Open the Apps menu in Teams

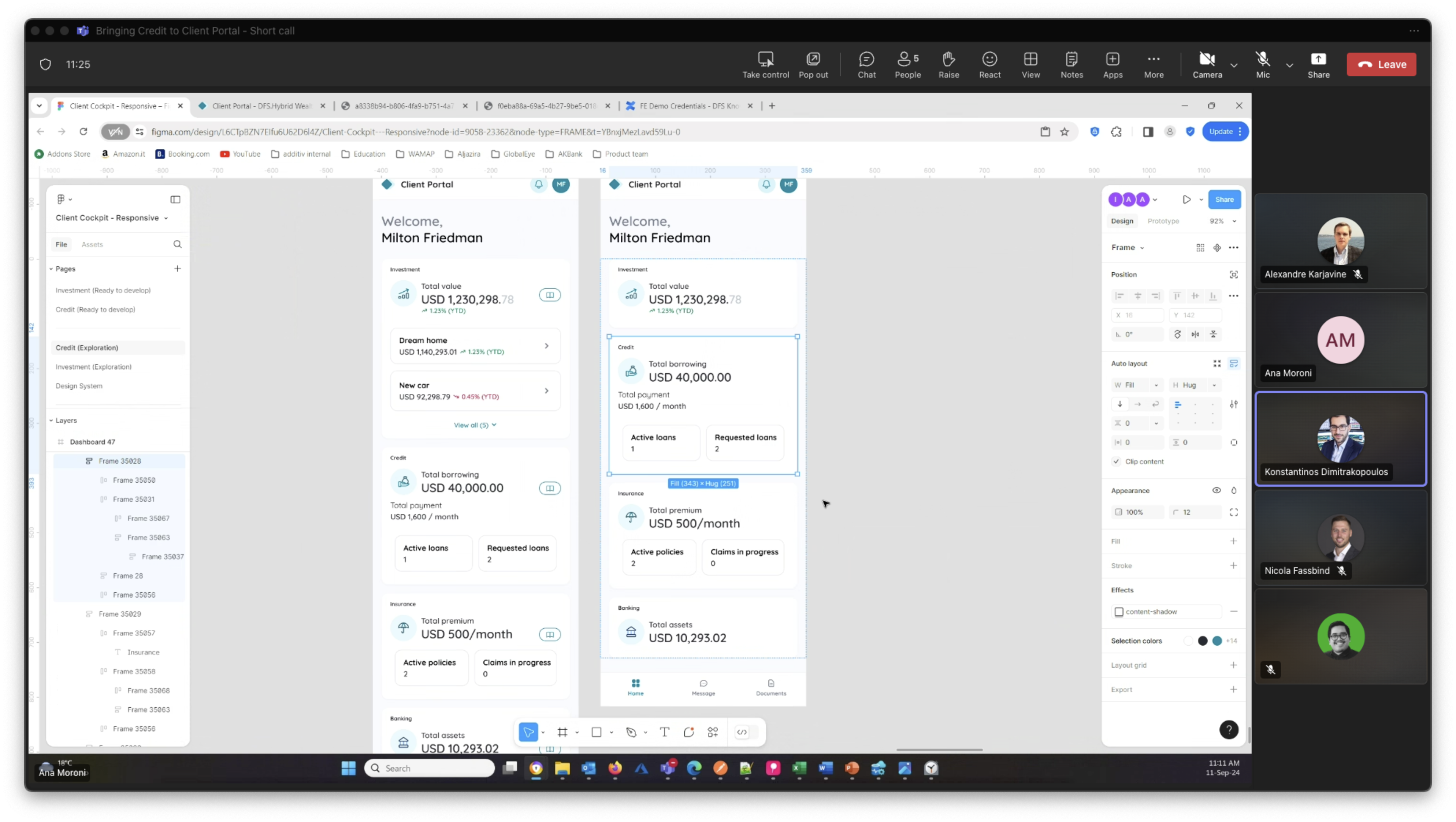click(x=1113, y=64)
